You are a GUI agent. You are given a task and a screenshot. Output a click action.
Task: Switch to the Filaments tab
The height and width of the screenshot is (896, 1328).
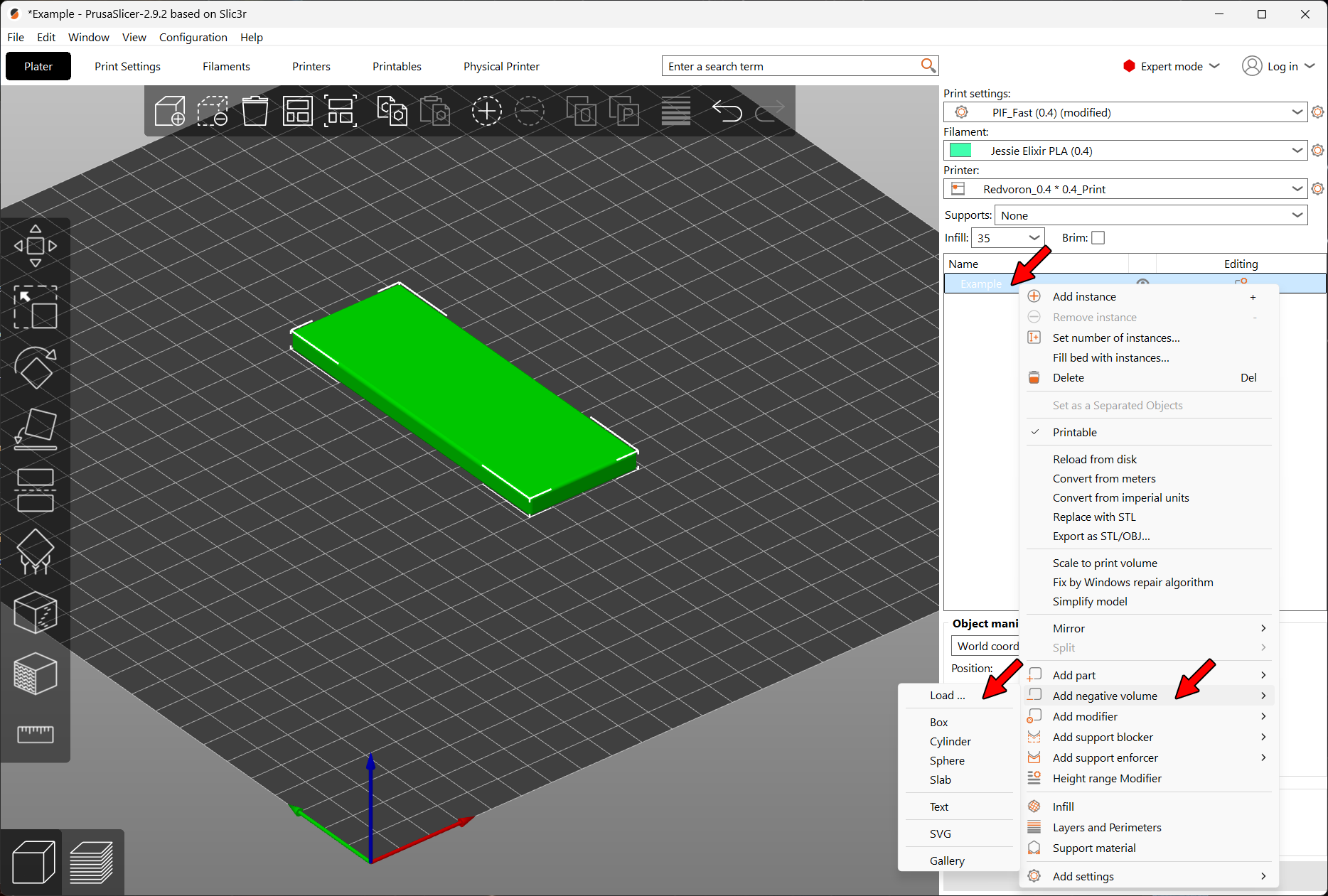coord(226,66)
